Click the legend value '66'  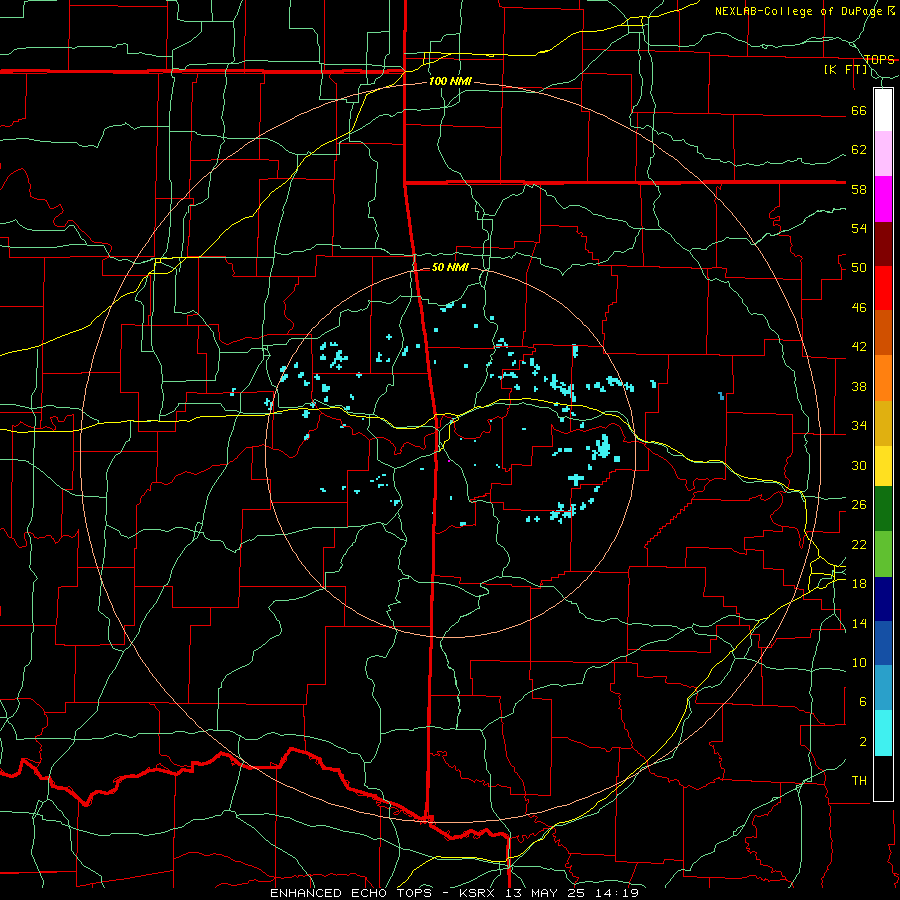[x=859, y=110]
